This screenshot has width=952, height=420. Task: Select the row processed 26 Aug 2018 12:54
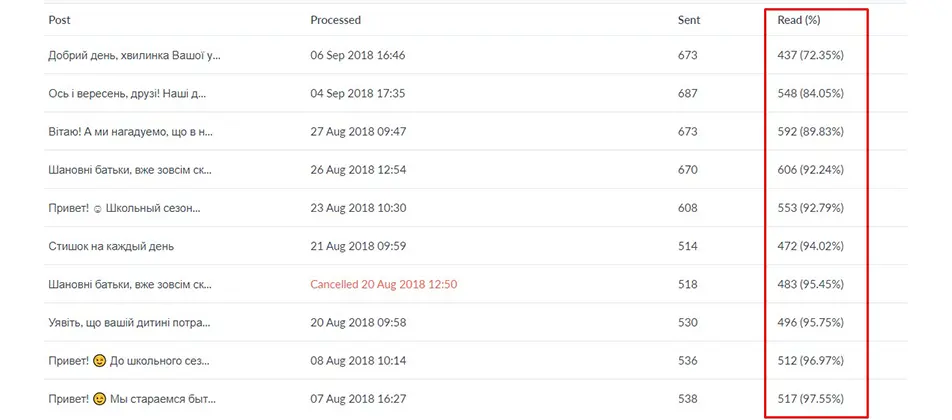pos(476,170)
